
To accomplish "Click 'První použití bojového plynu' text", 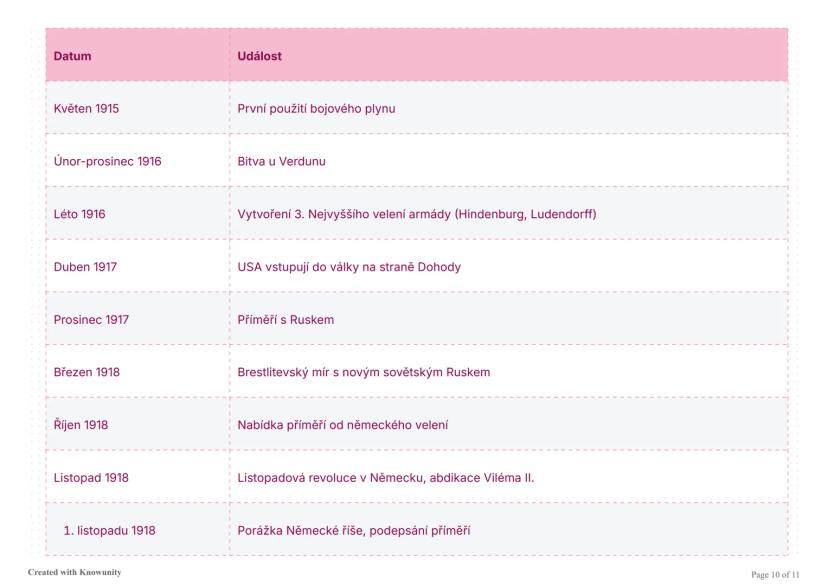I will [x=316, y=109].
